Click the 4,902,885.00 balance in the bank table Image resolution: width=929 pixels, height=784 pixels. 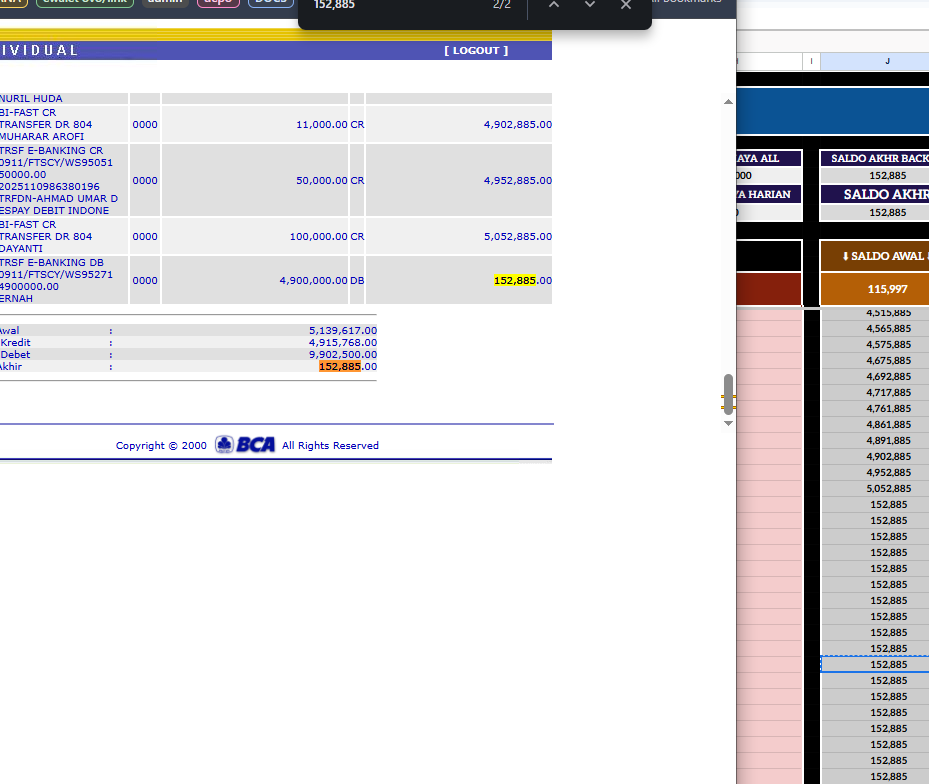click(518, 124)
